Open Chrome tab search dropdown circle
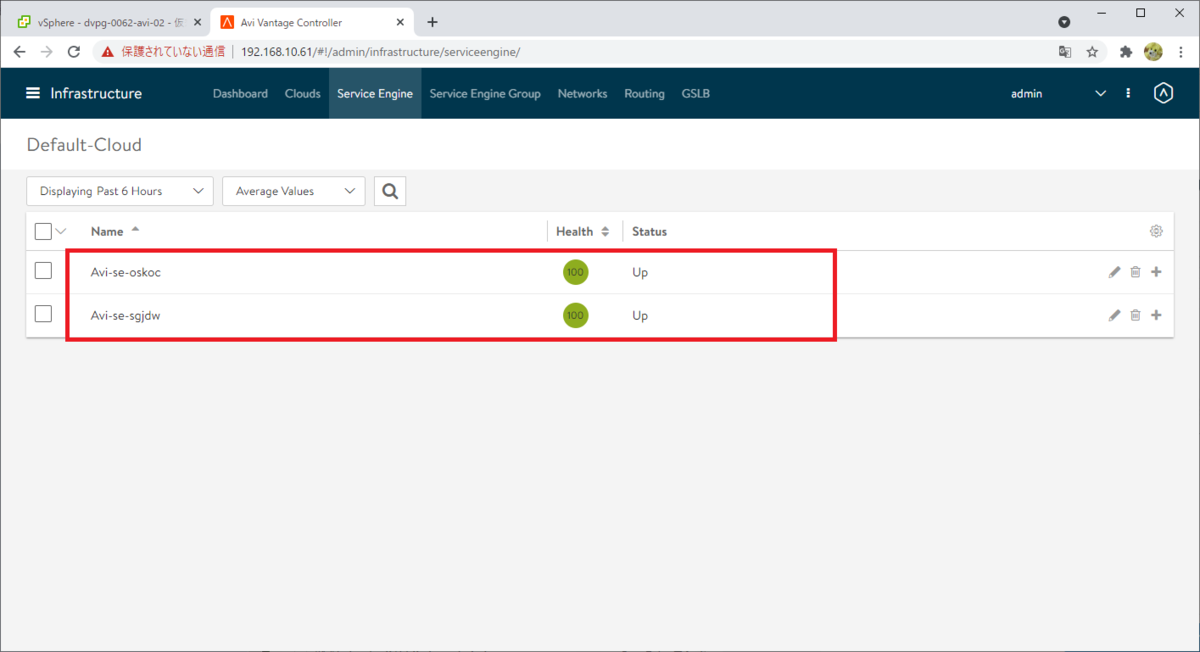Image resolution: width=1200 pixels, height=652 pixels. [x=1064, y=21]
